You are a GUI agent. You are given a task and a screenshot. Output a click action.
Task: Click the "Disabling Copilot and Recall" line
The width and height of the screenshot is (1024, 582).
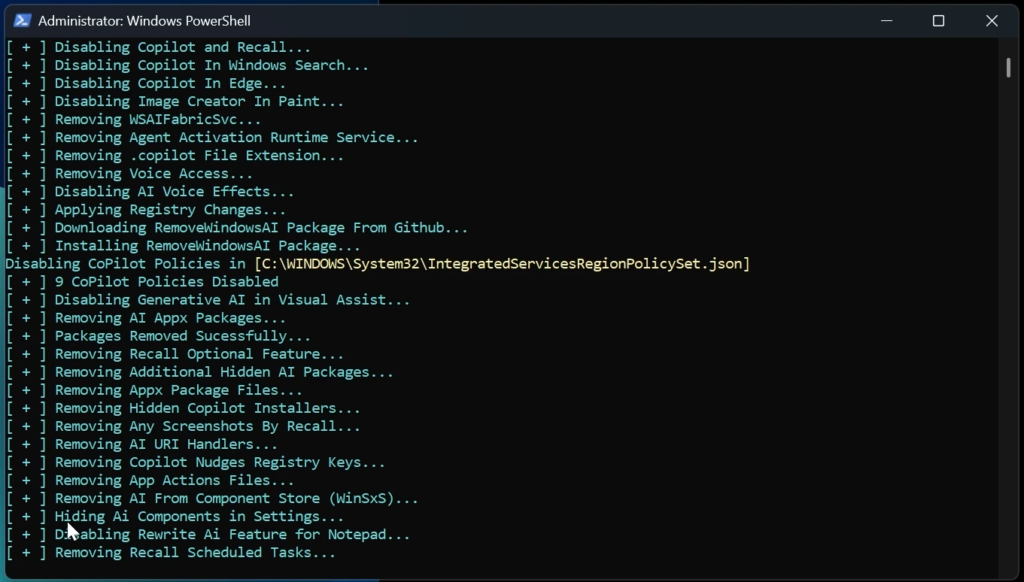pyautogui.click(x=182, y=47)
